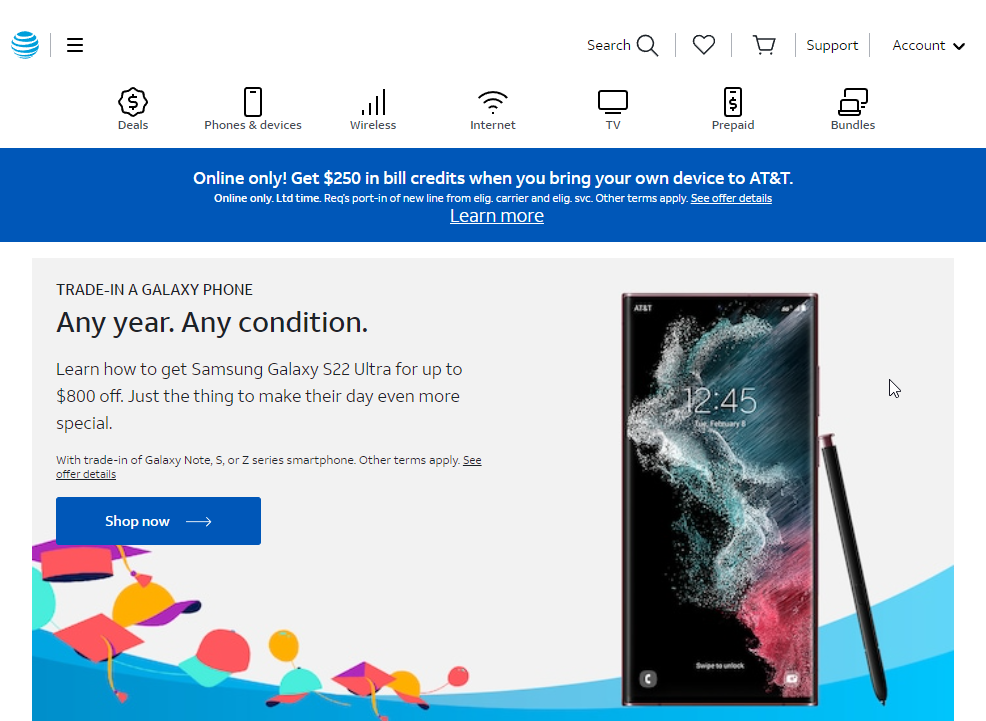Viewport: 986px width, 721px height.
Task: Select the Deals dollar badge icon
Action: click(133, 101)
